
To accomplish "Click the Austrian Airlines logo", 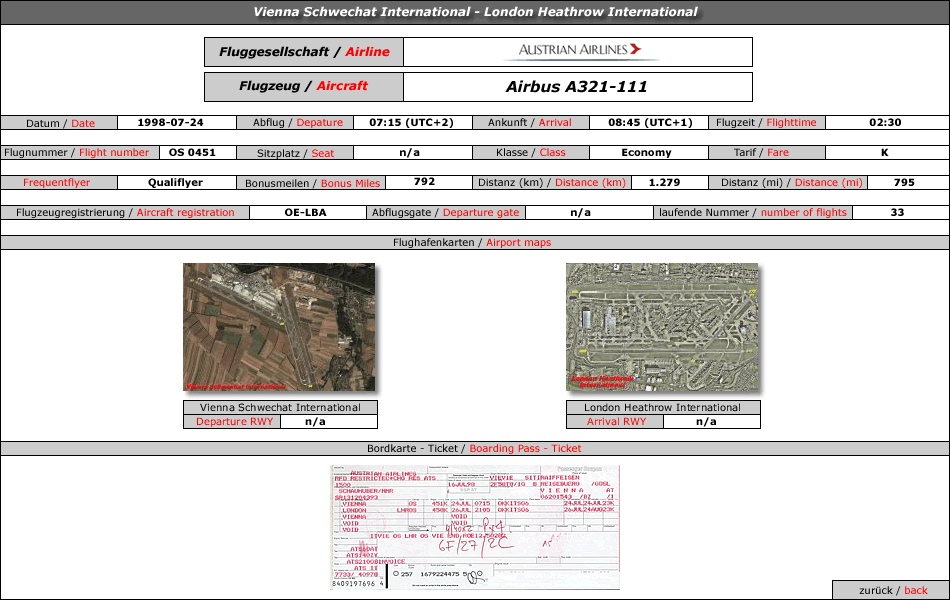I will (x=579, y=50).
